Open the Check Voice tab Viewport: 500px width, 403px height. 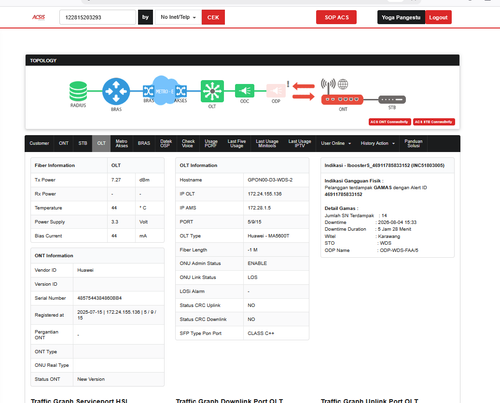(188, 143)
